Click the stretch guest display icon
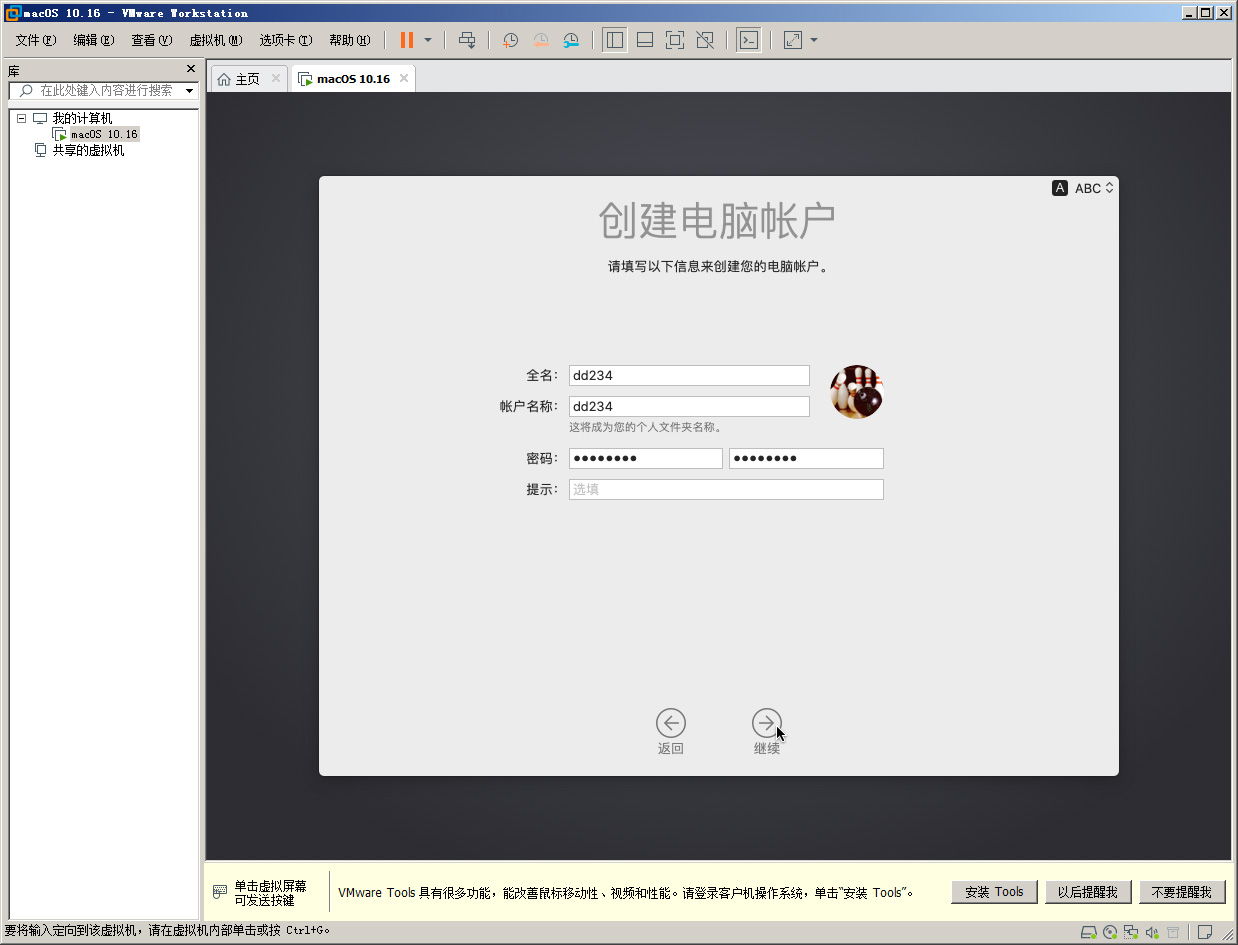This screenshot has height=945, width=1238. [793, 40]
